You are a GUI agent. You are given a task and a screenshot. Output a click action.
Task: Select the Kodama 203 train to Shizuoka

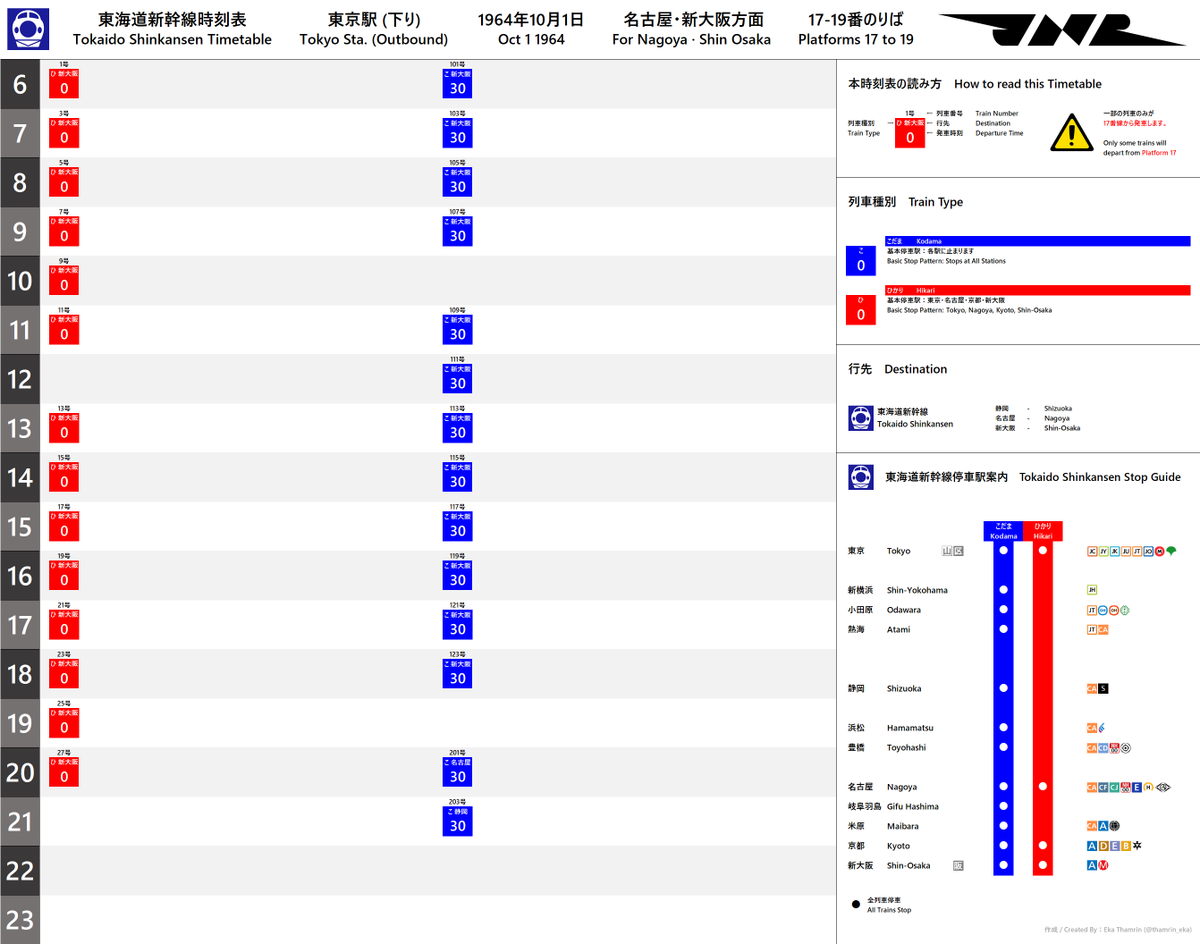point(457,820)
